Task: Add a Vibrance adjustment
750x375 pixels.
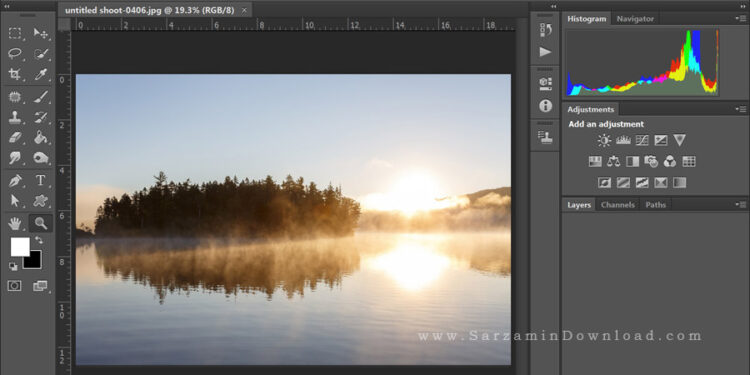Action: pyautogui.click(x=679, y=140)
